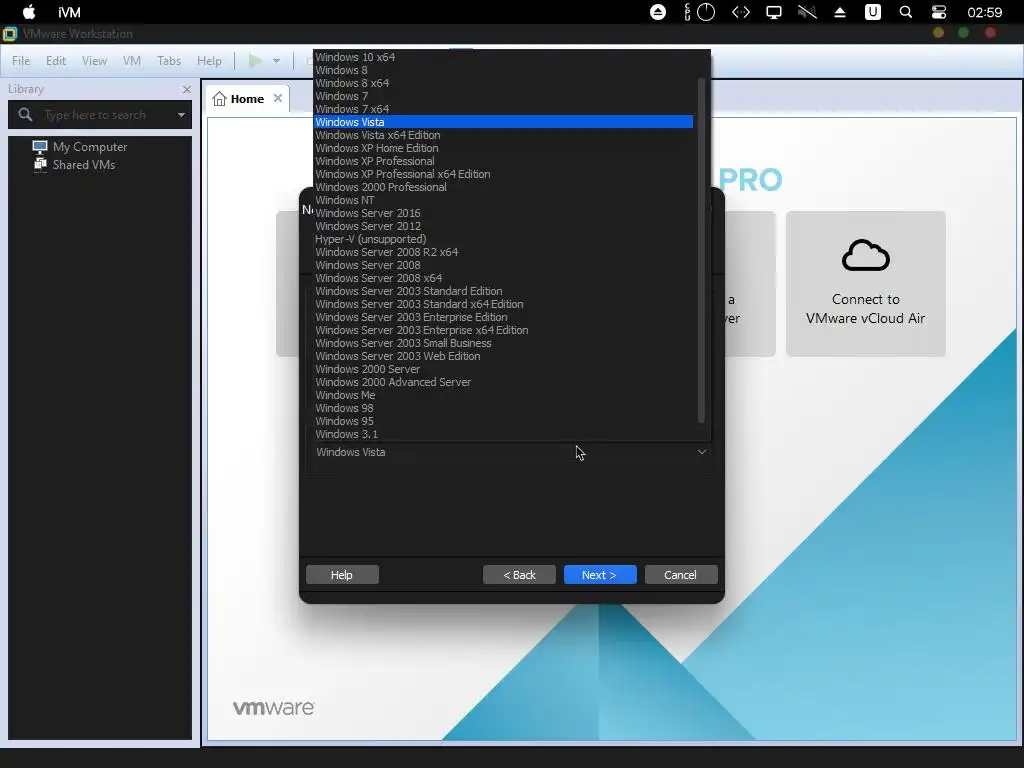Click the display icon in the menu bar

point(774,12)
